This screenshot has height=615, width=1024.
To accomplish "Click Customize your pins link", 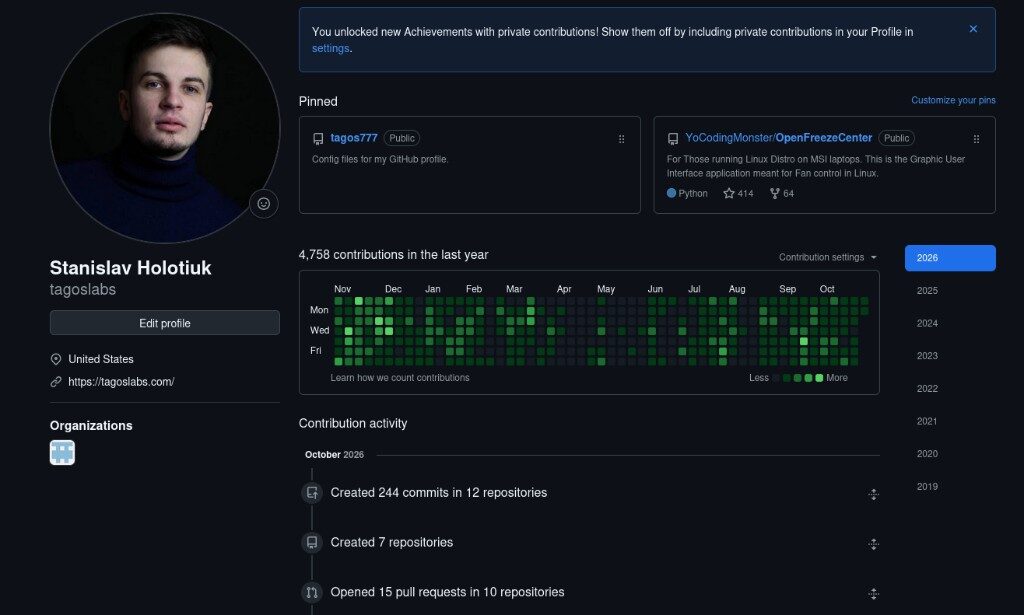I will [x=953, y=100].
